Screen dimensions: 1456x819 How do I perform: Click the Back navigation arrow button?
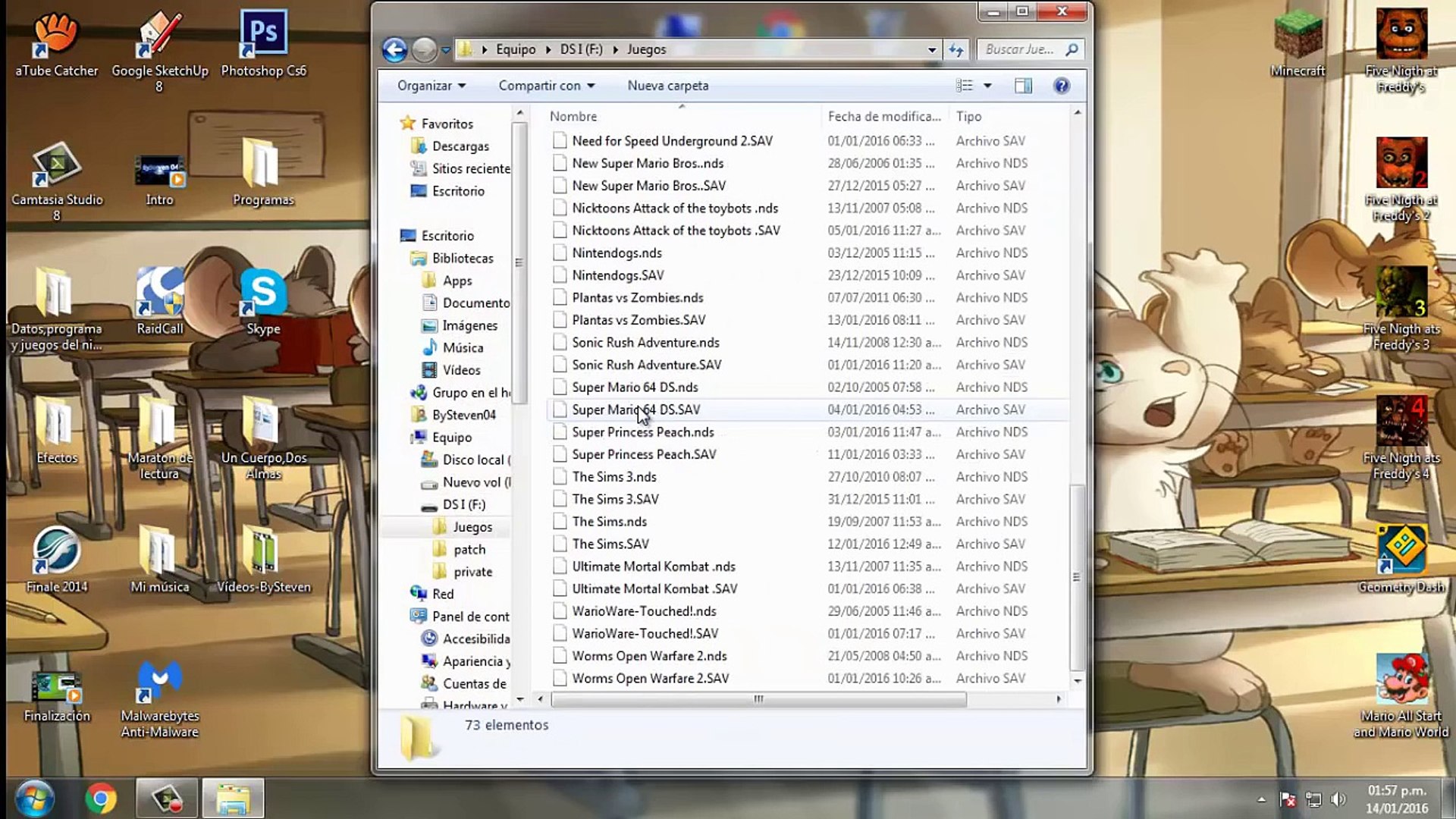[x=394, y=50]
